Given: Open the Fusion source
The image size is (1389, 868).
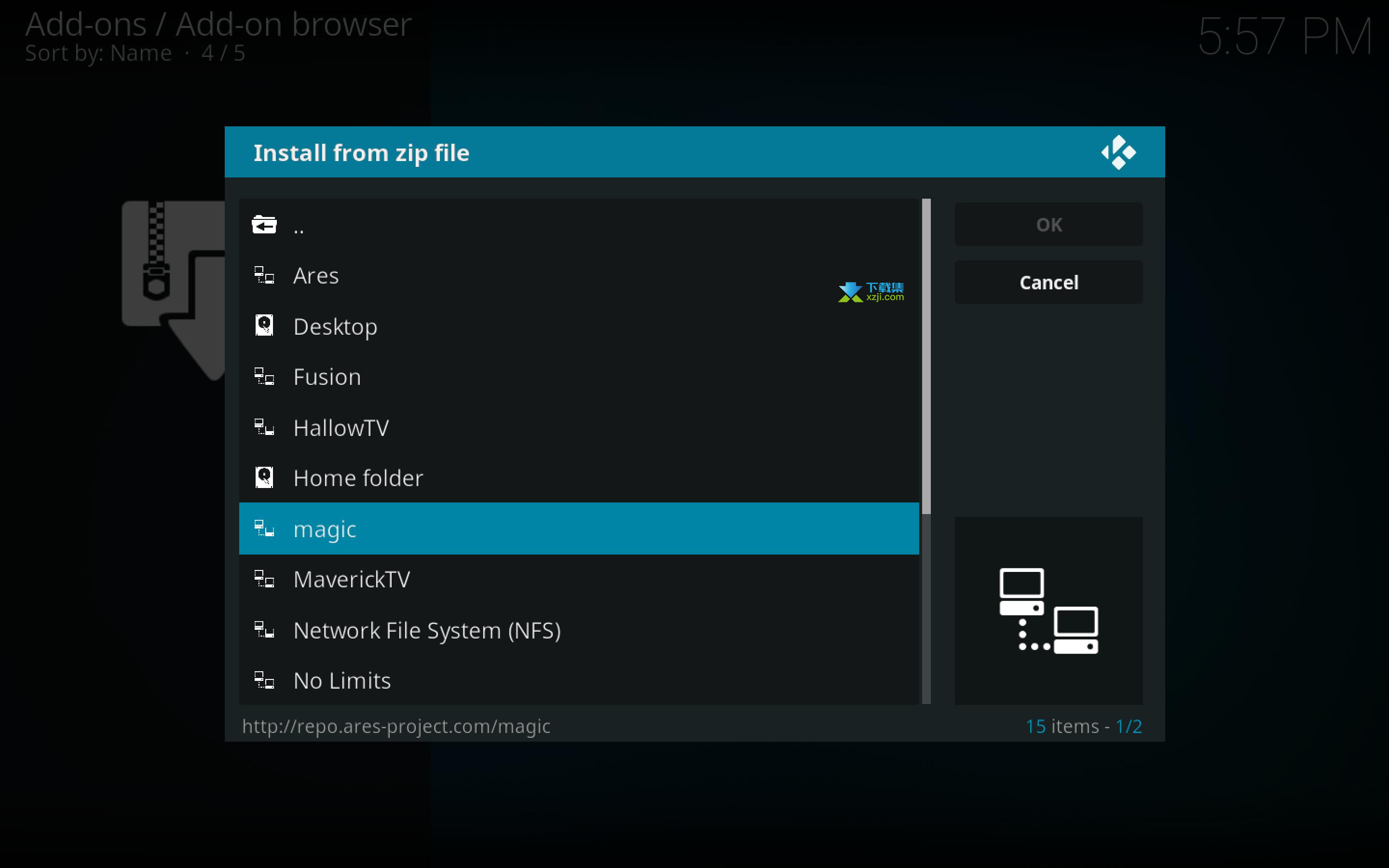Looking at the screenshot, I should (x=579, y=377).
